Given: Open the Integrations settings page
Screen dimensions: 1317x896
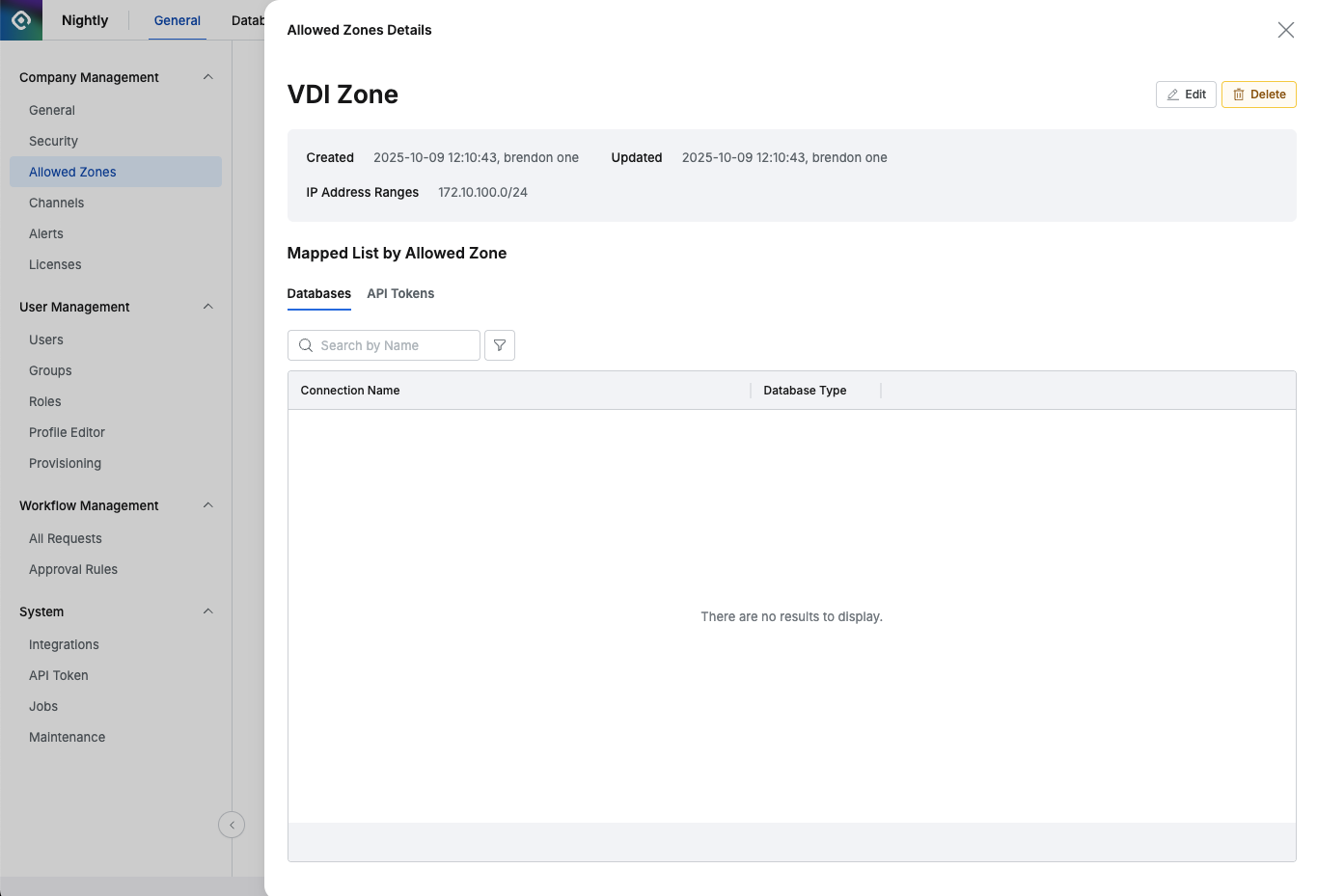Looking at the screenshot, I should pos(64,644).
